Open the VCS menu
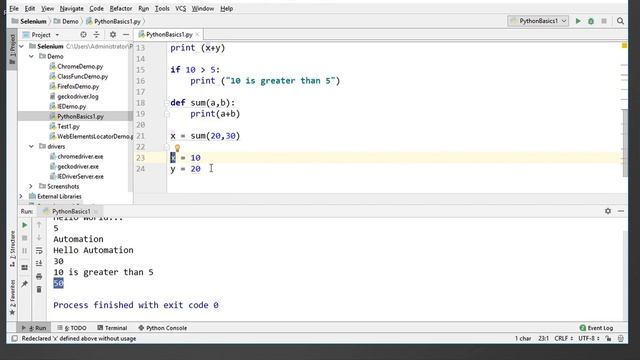The image size is (640, 360). point(180,8)
